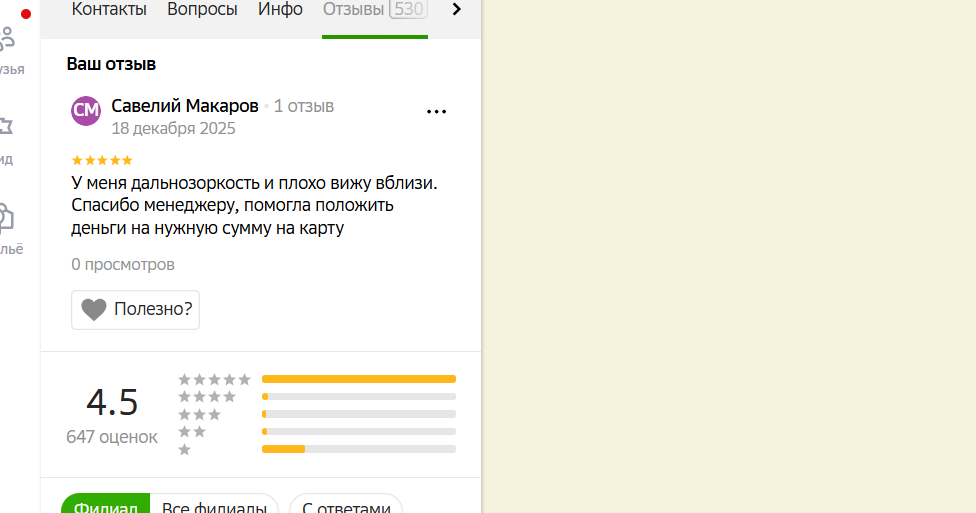Open the Инфо tab
The image size is (976, 513).
tap(280, 9)
